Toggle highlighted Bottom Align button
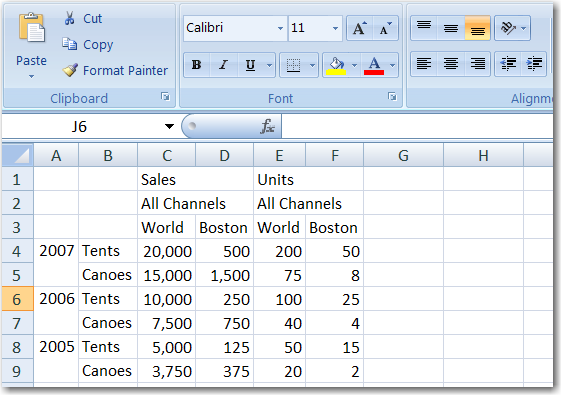 478,28
